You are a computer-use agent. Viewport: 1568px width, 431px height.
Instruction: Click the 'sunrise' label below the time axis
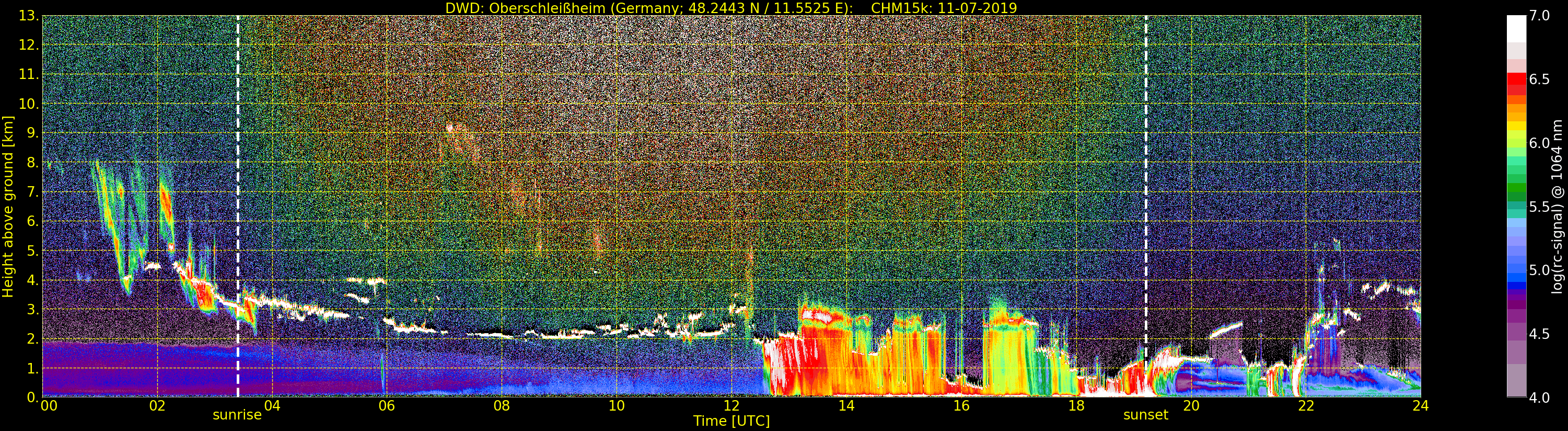tap(237, 415)
